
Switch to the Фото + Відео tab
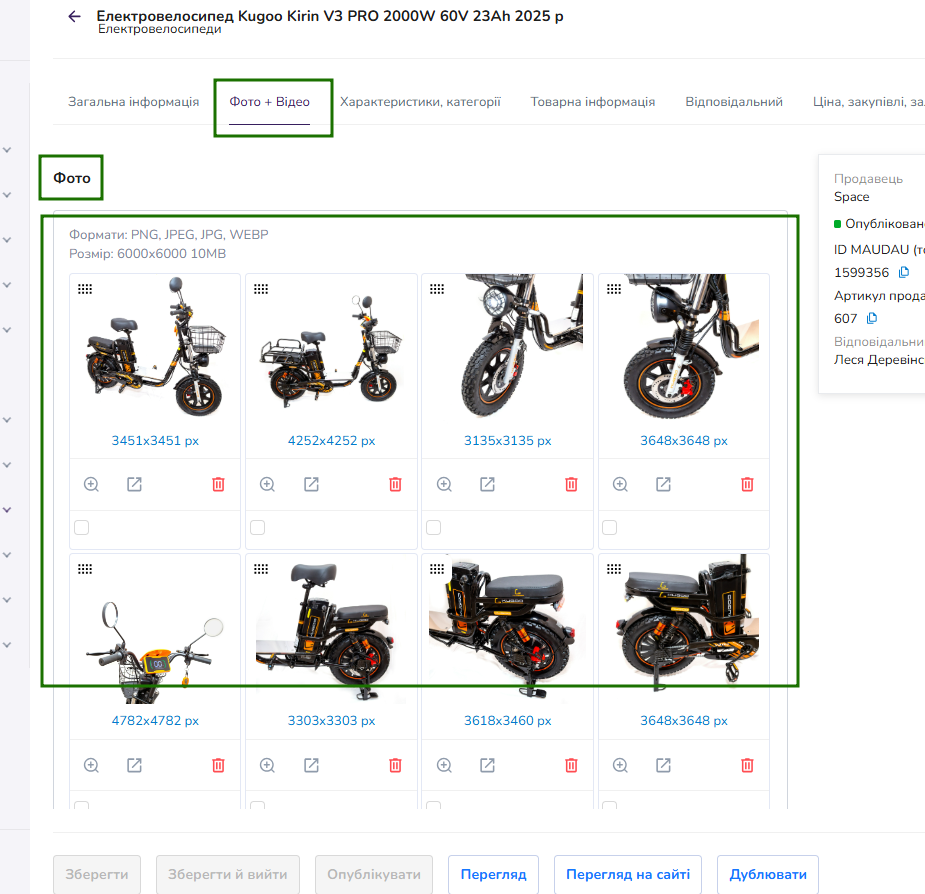270,101
